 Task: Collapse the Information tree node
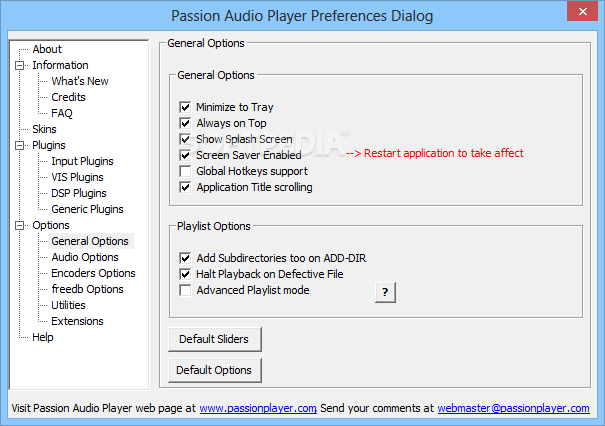click(x=19, y=65)
